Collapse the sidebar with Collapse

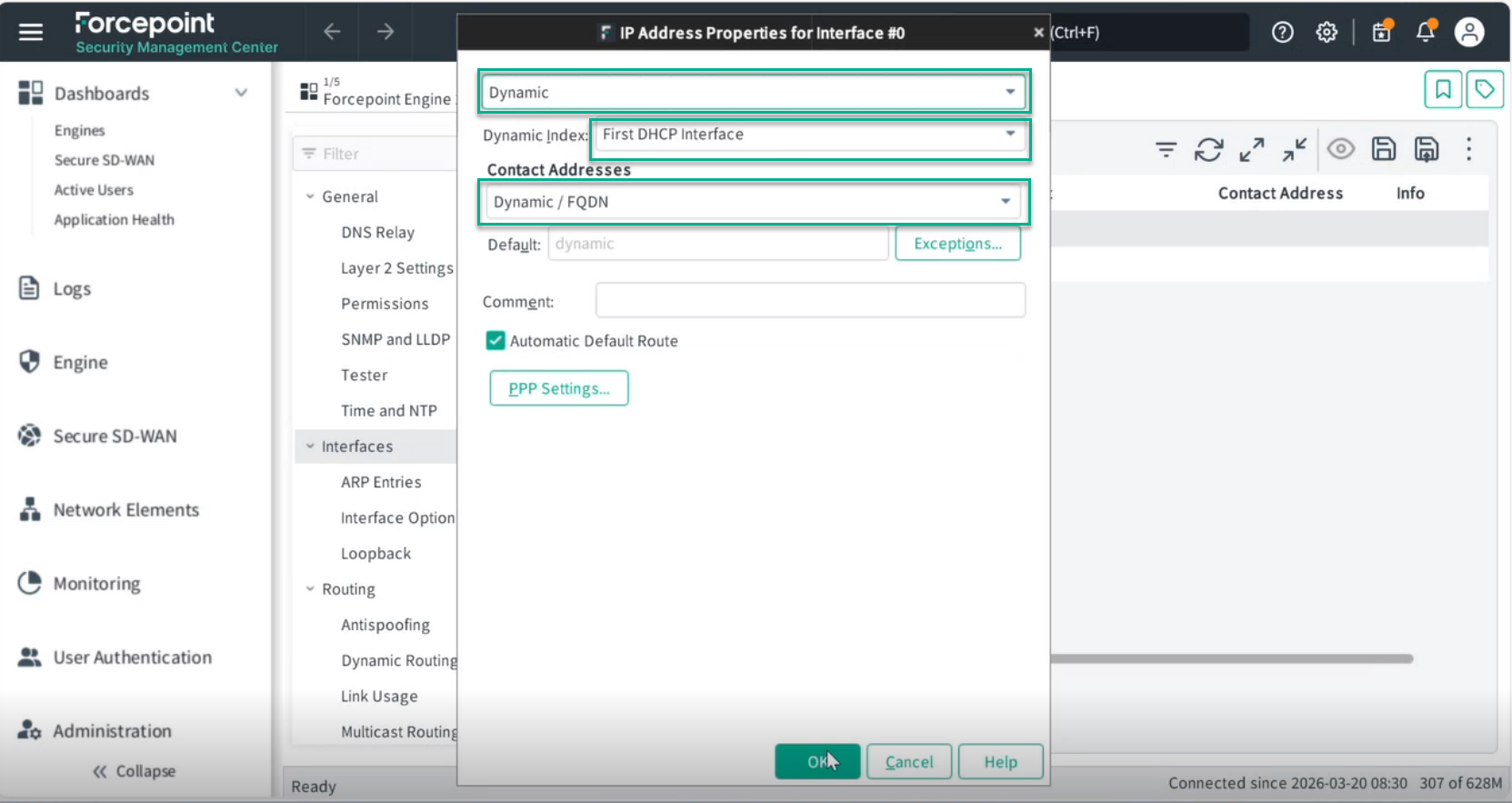(134, 771)
